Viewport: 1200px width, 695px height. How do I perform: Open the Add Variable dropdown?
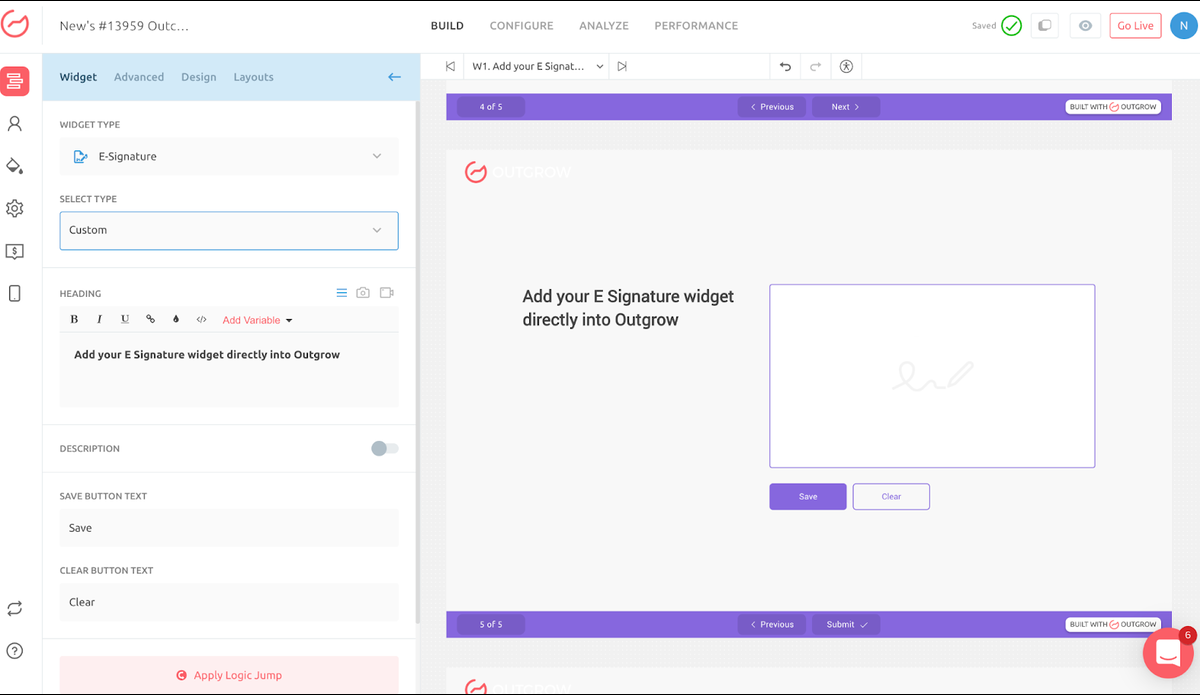click(257, 320)
